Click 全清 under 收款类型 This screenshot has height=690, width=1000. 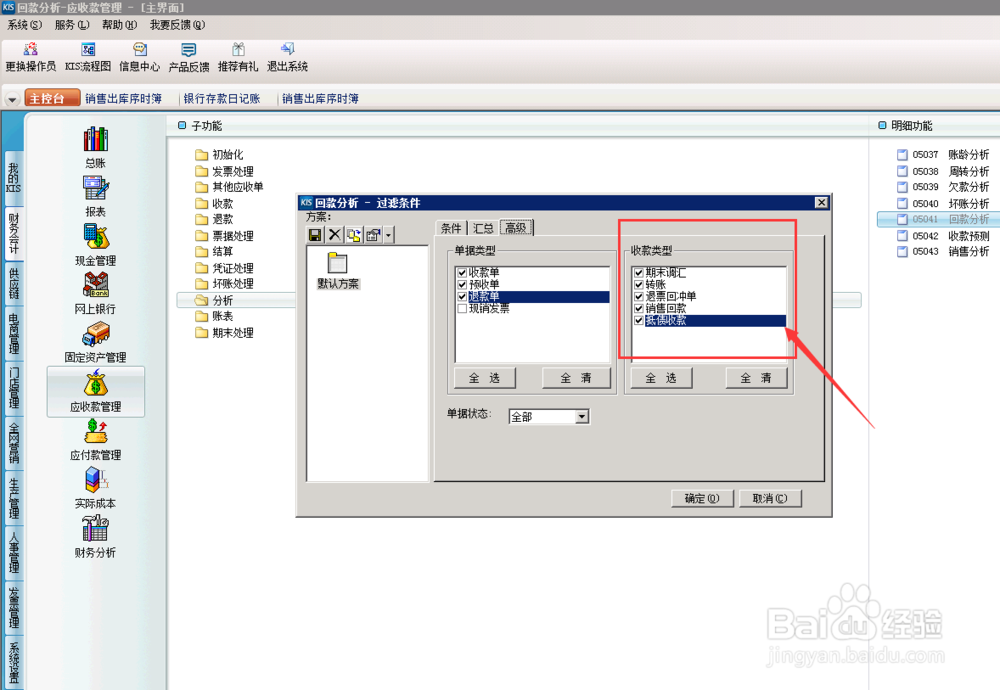(x=756, y=378)
